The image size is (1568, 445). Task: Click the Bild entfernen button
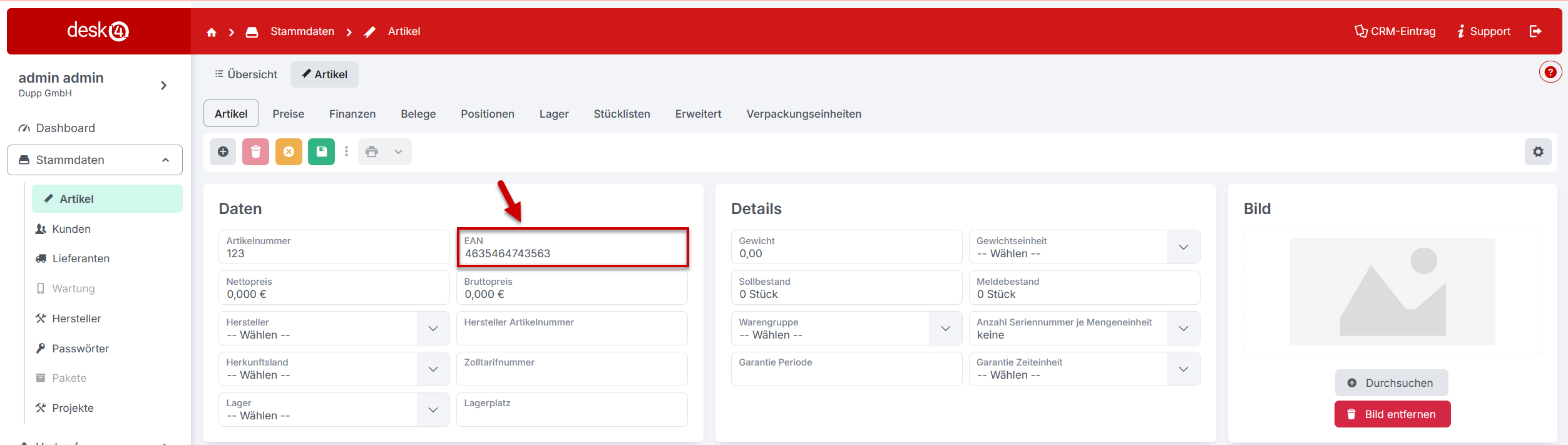(x=1392, y=414)
